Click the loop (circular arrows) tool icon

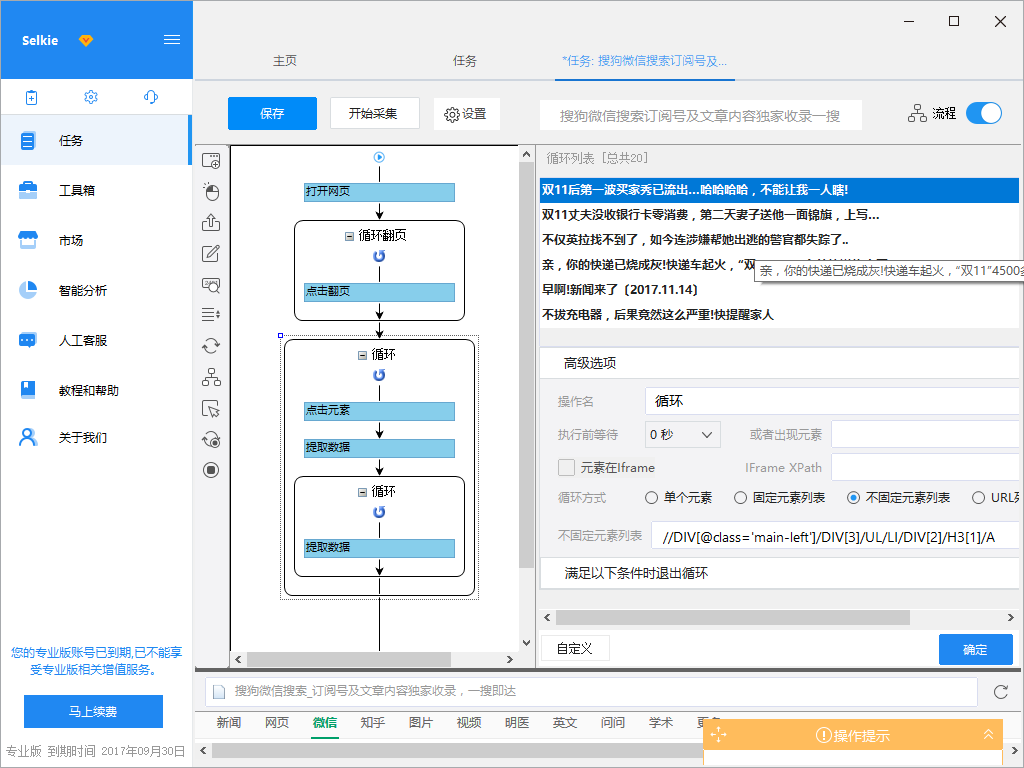click(211, 346)
